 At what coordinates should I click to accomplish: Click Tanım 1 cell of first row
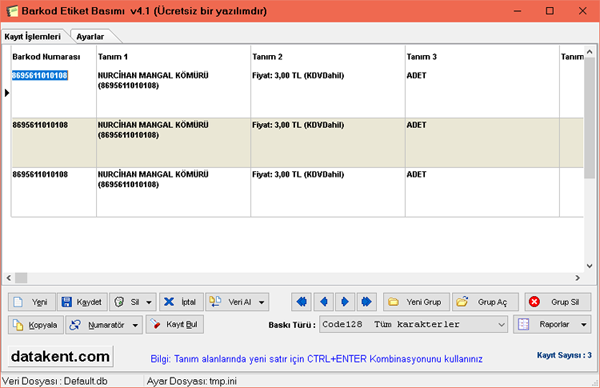(x=174, y=93)
